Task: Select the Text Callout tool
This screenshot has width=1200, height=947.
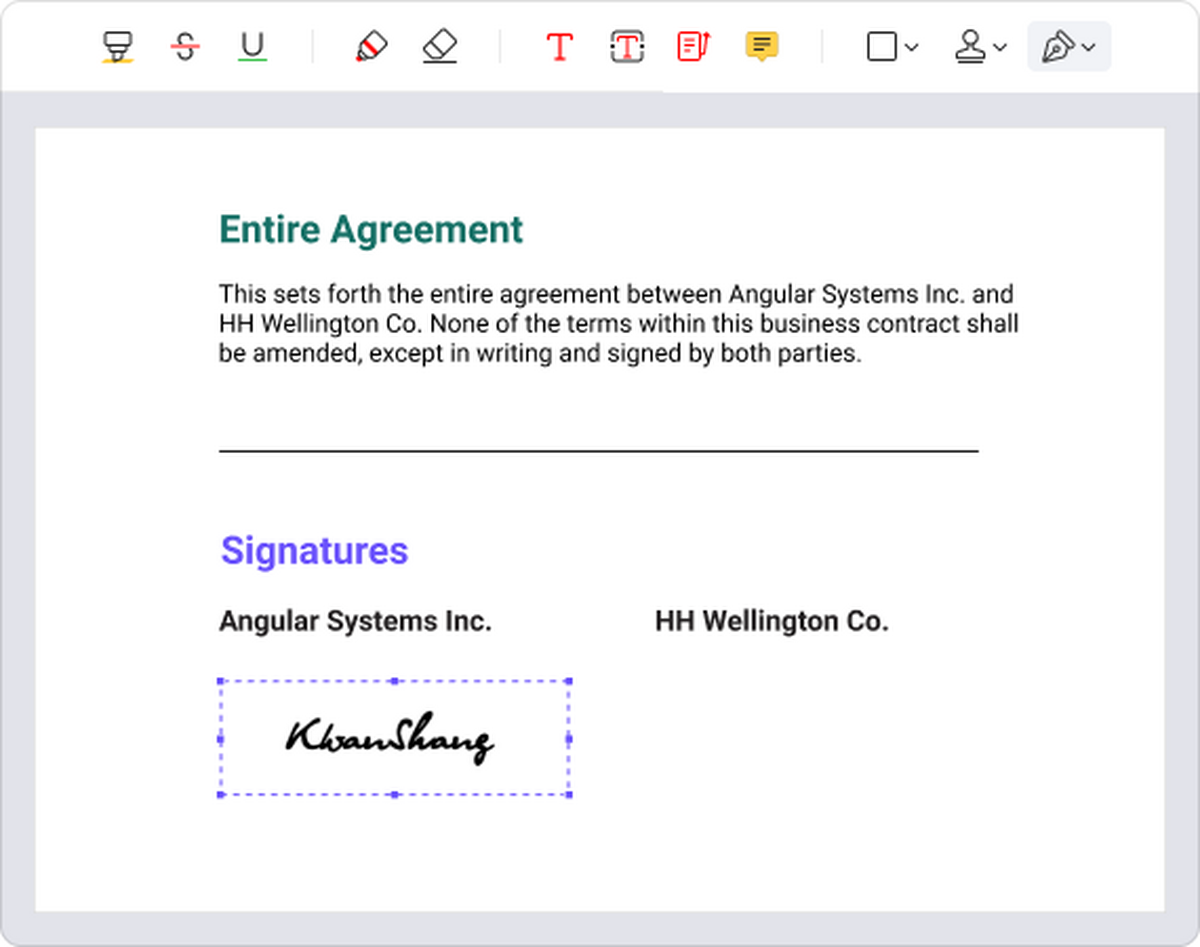Action: (x=693, y=47)
